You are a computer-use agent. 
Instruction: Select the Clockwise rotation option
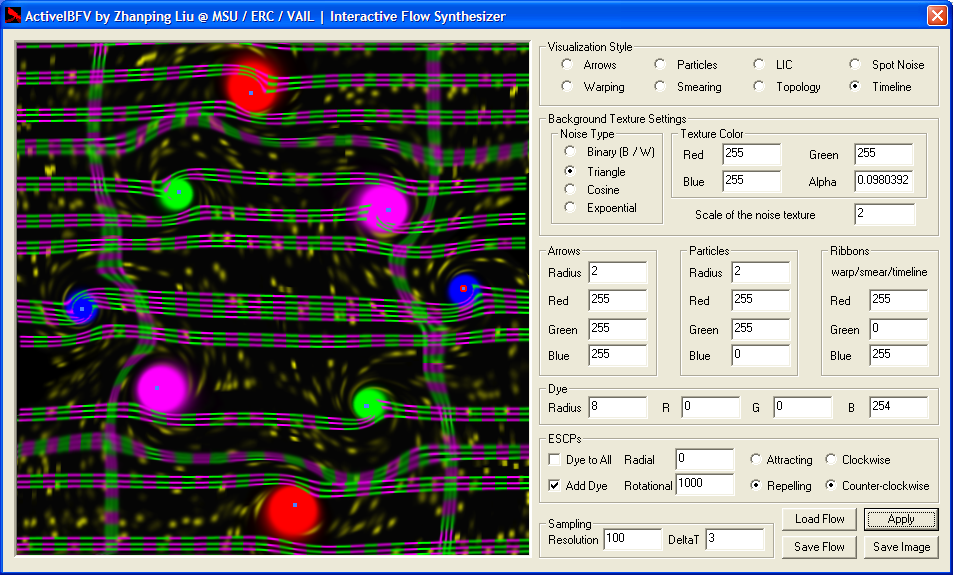click(x=831, y=460)
